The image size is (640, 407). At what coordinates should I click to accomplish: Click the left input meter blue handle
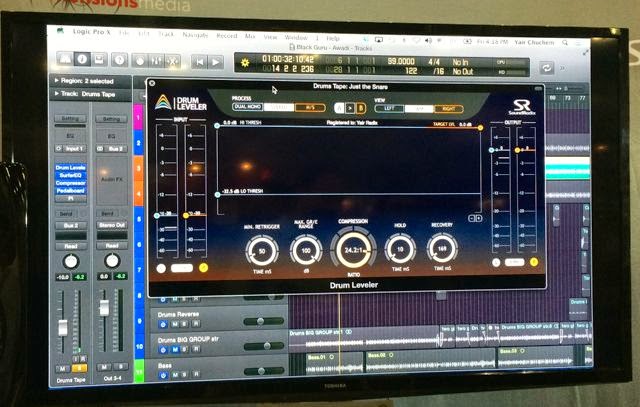[157, 215]
